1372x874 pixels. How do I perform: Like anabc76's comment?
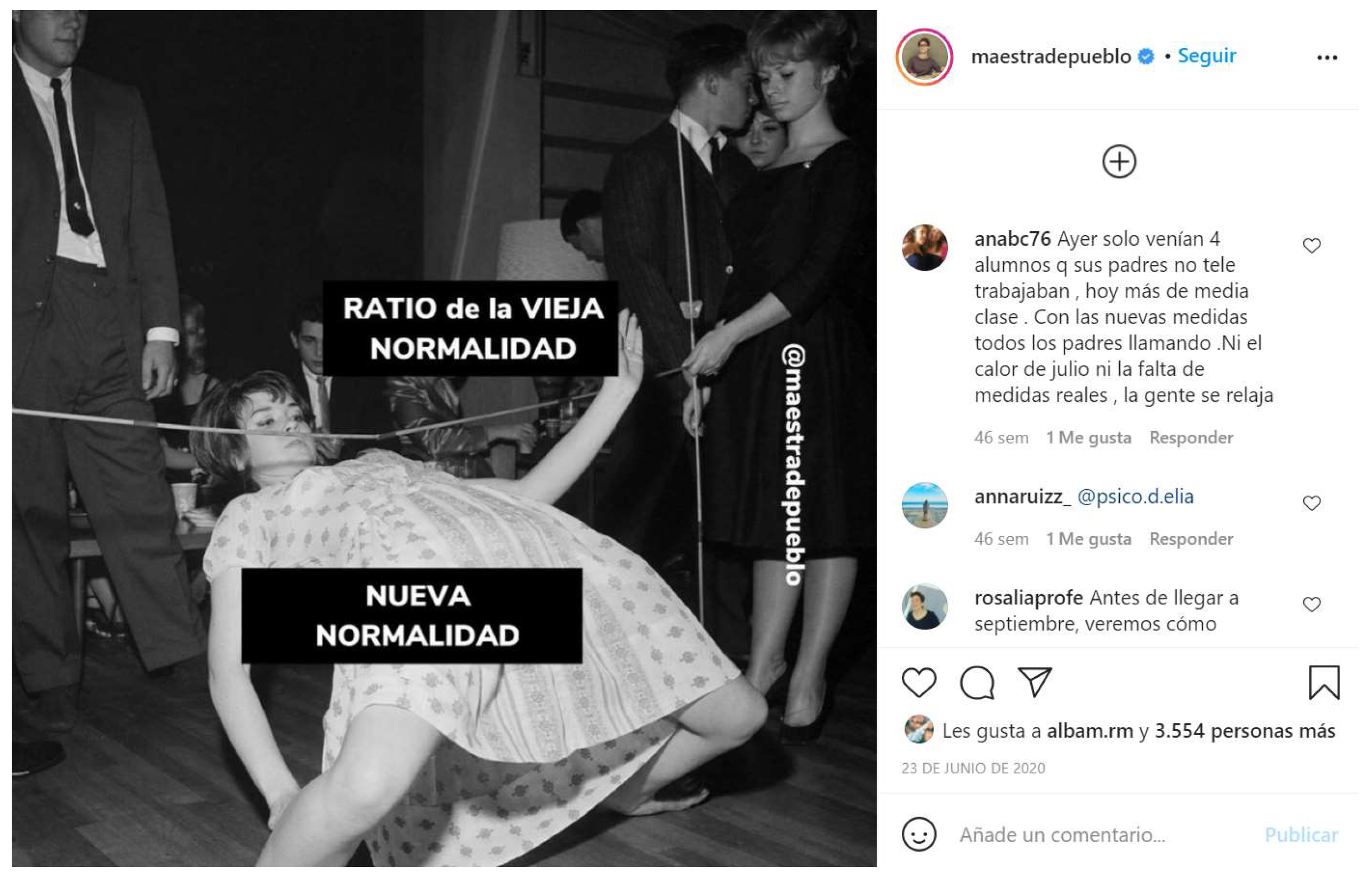click(x=1312, y=246)
